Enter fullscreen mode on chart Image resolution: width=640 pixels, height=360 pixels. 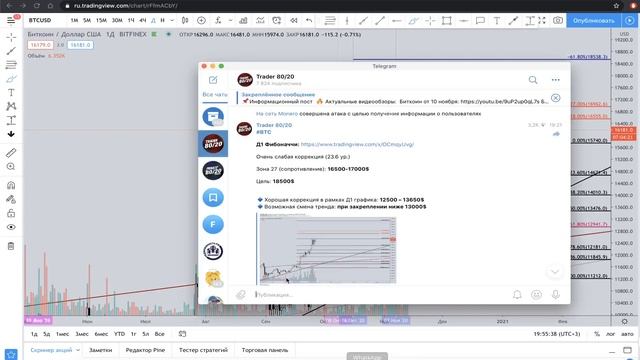(x=542, y=20)
